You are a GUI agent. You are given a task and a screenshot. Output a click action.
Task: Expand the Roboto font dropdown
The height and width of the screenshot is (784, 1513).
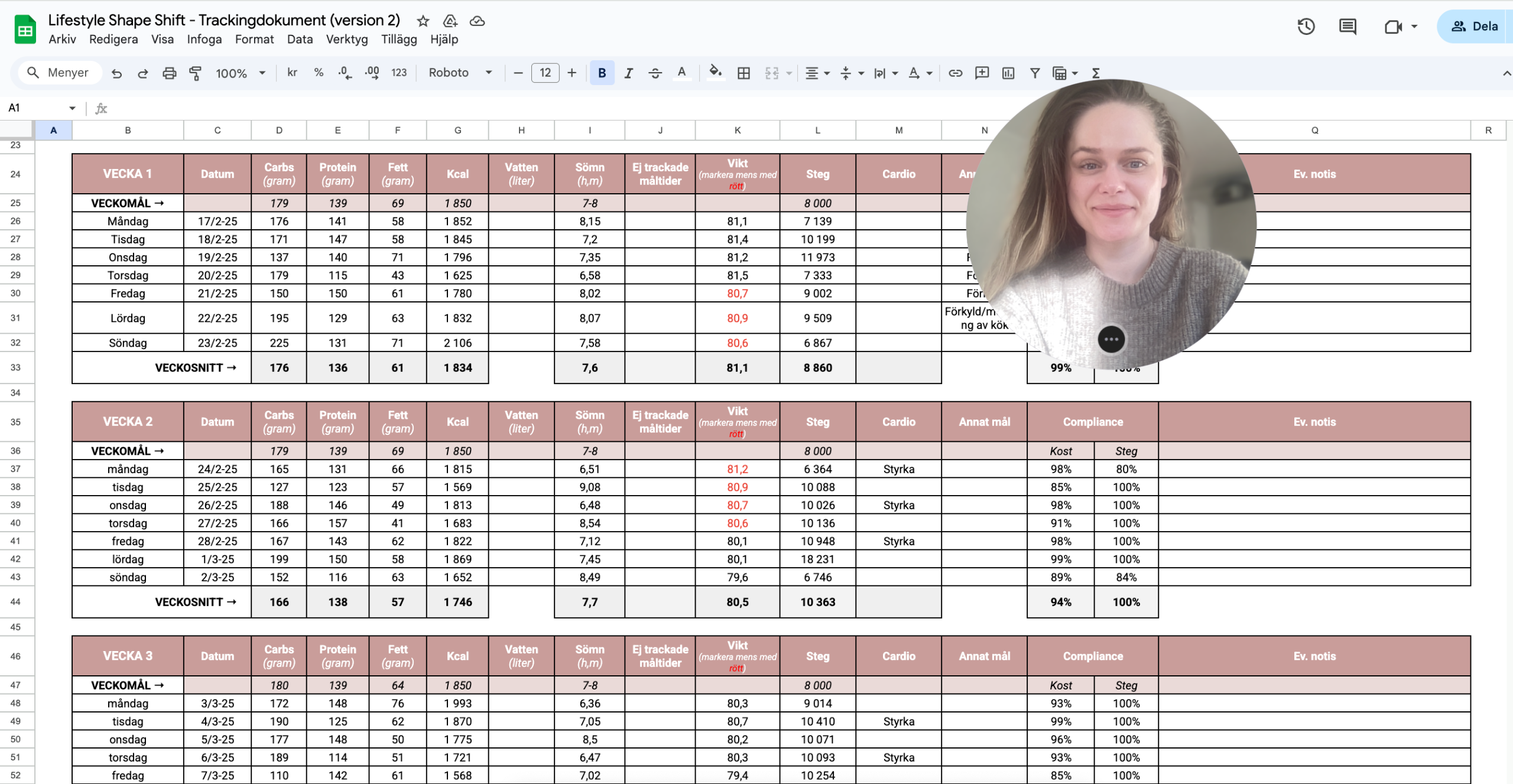(460, 73)
